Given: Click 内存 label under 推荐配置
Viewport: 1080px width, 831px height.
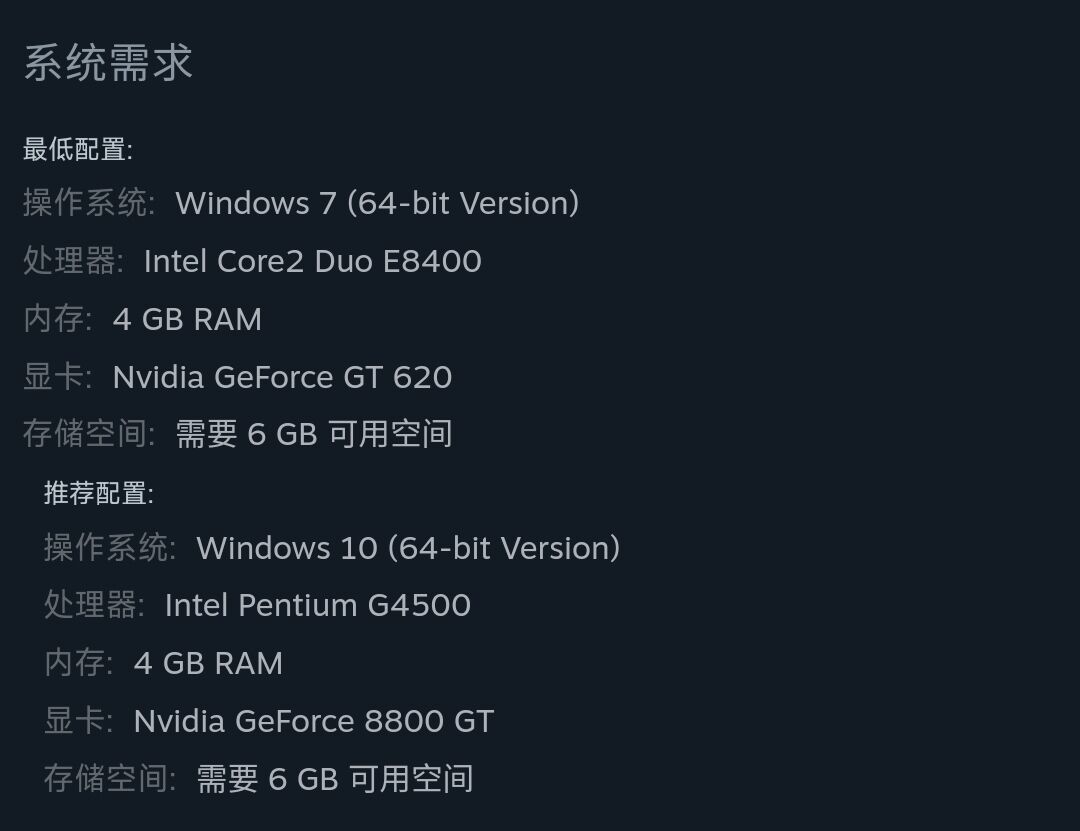Looking at the screenshot, I should point(78,664).
